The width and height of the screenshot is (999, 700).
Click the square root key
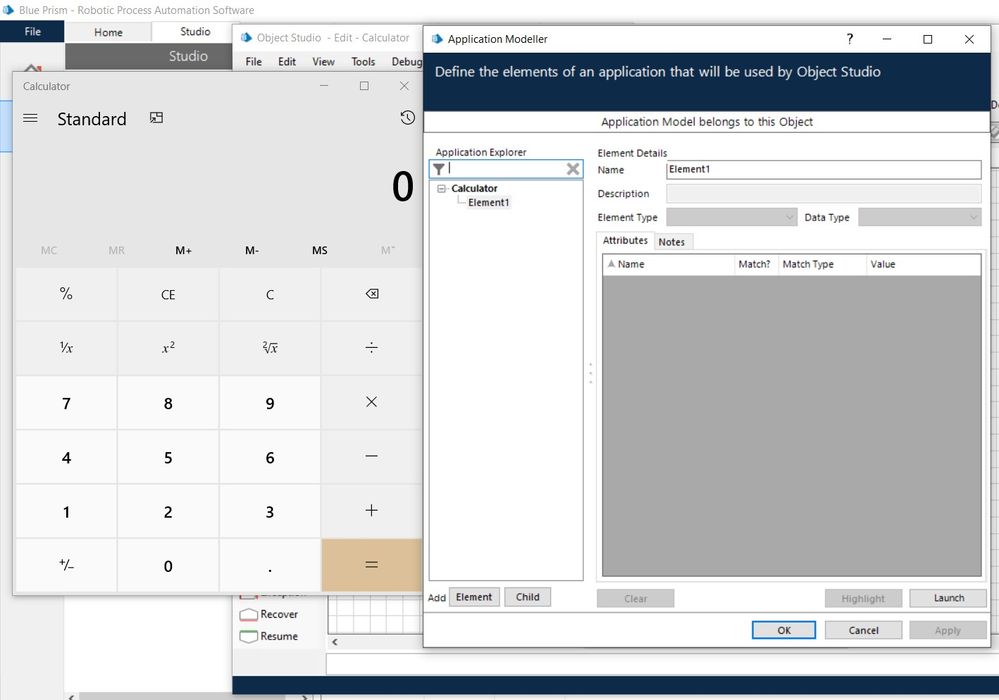270,348
